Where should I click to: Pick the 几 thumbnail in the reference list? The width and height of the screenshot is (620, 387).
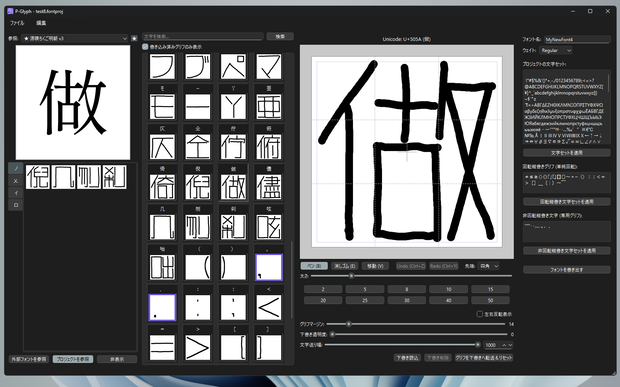tap(63, 177)
